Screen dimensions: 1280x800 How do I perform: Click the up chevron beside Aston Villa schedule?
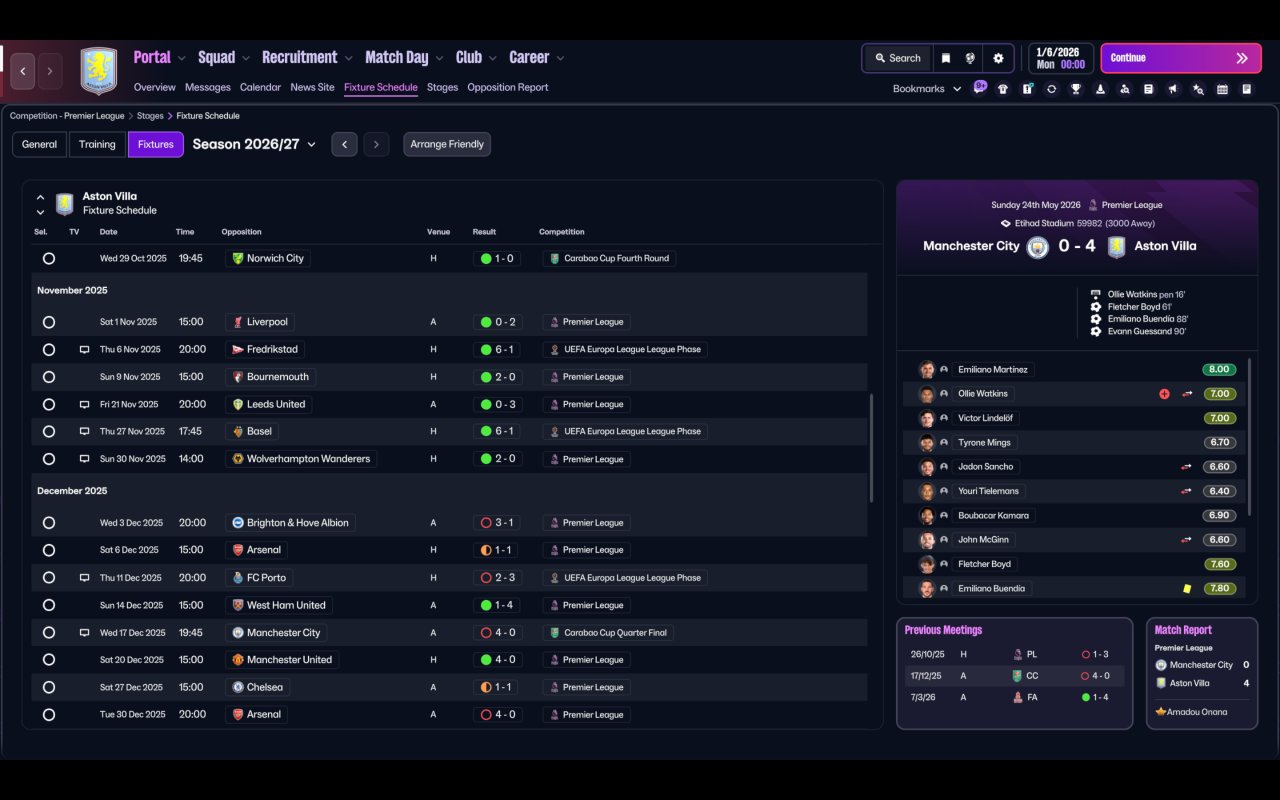[x=40, y=198]
